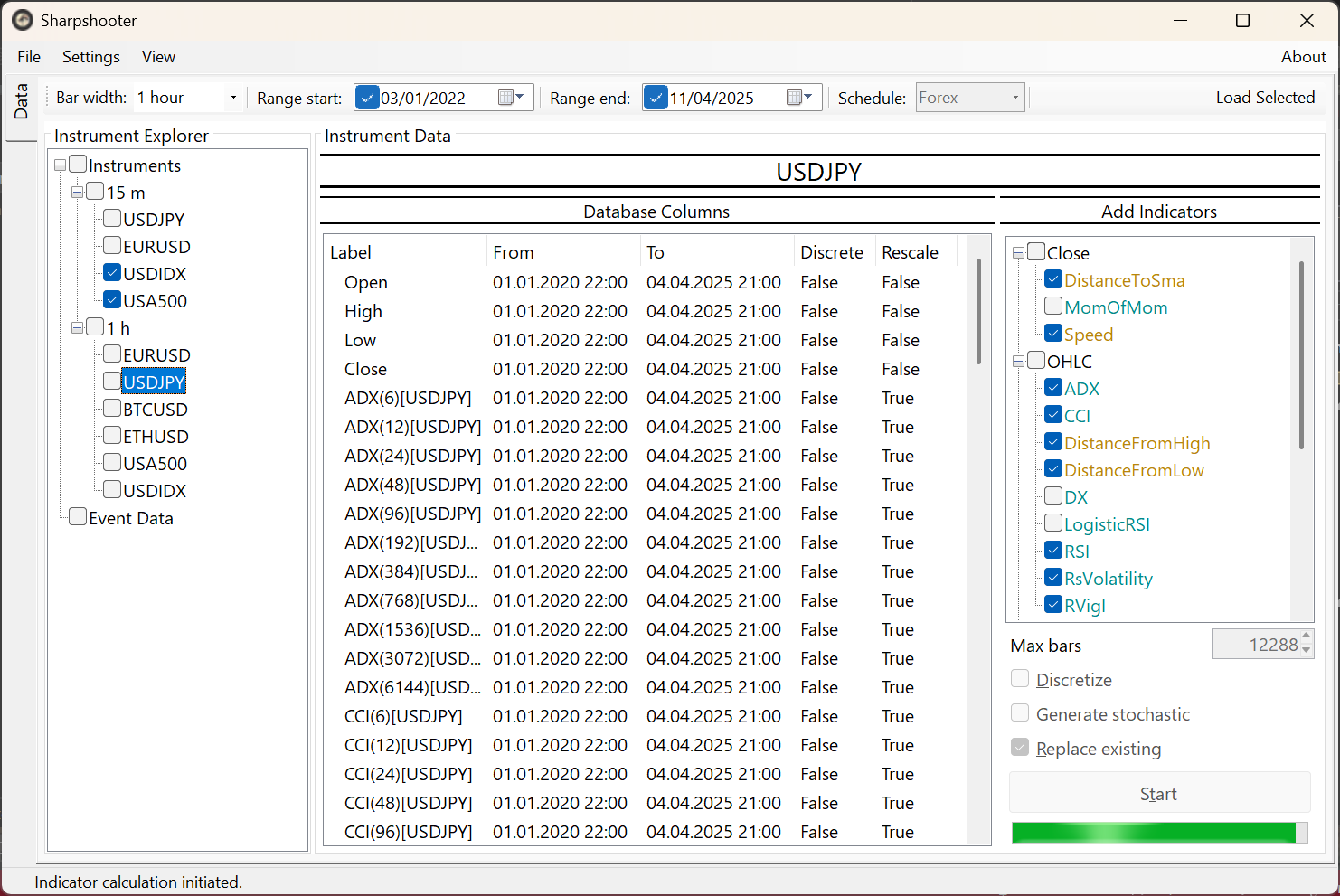Screen dimensions: 1340x896
Task: Click the green calculation progress bar
Action: pos(1159,832)
